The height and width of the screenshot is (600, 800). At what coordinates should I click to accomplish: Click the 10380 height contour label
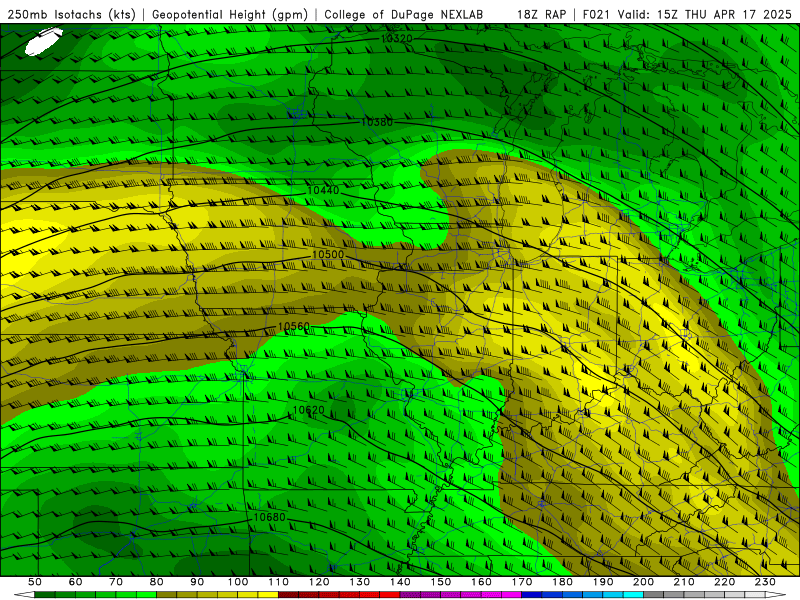click(377, 122)
